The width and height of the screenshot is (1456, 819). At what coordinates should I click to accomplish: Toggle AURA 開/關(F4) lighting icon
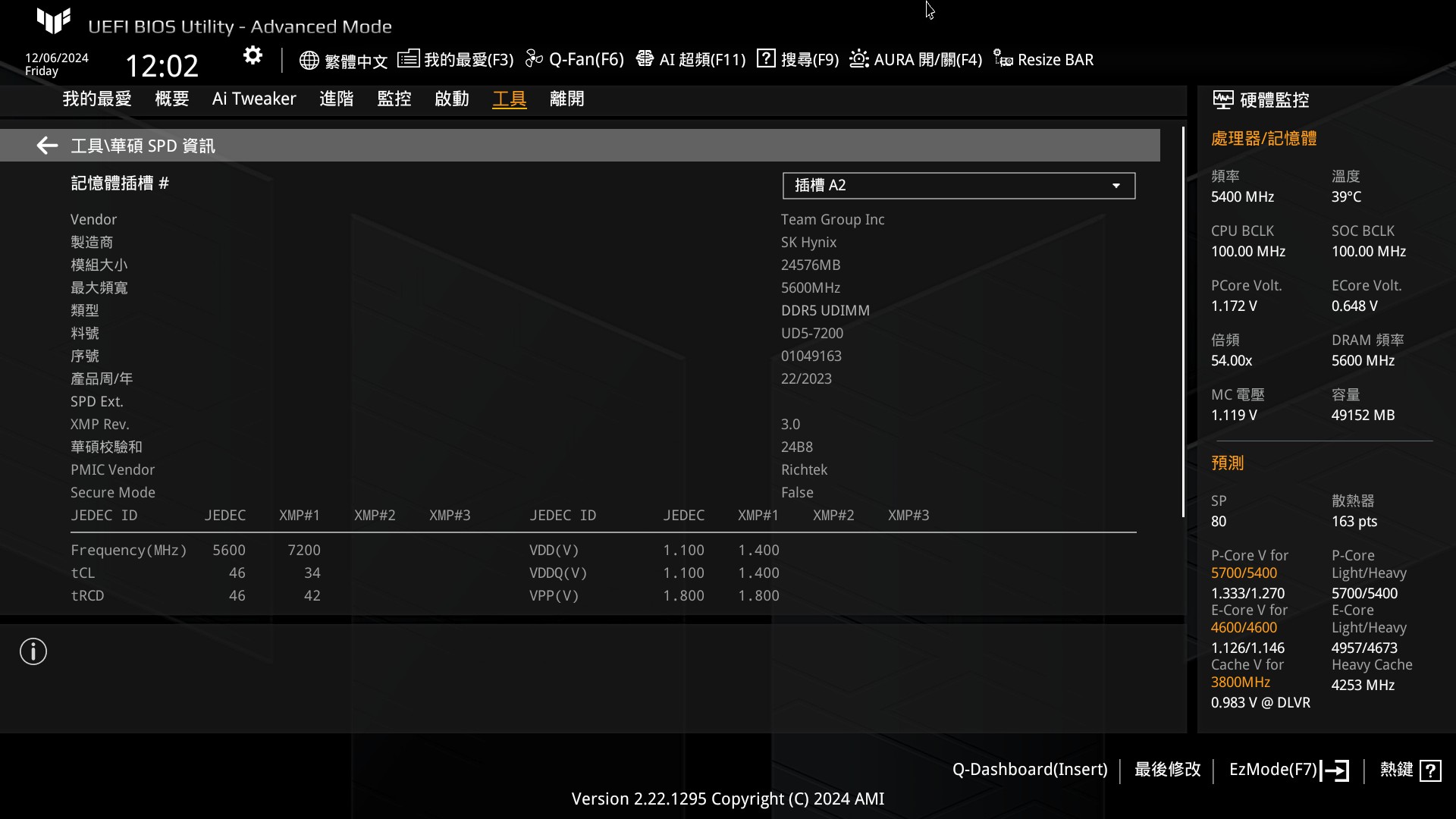click(x=858, y=58)
